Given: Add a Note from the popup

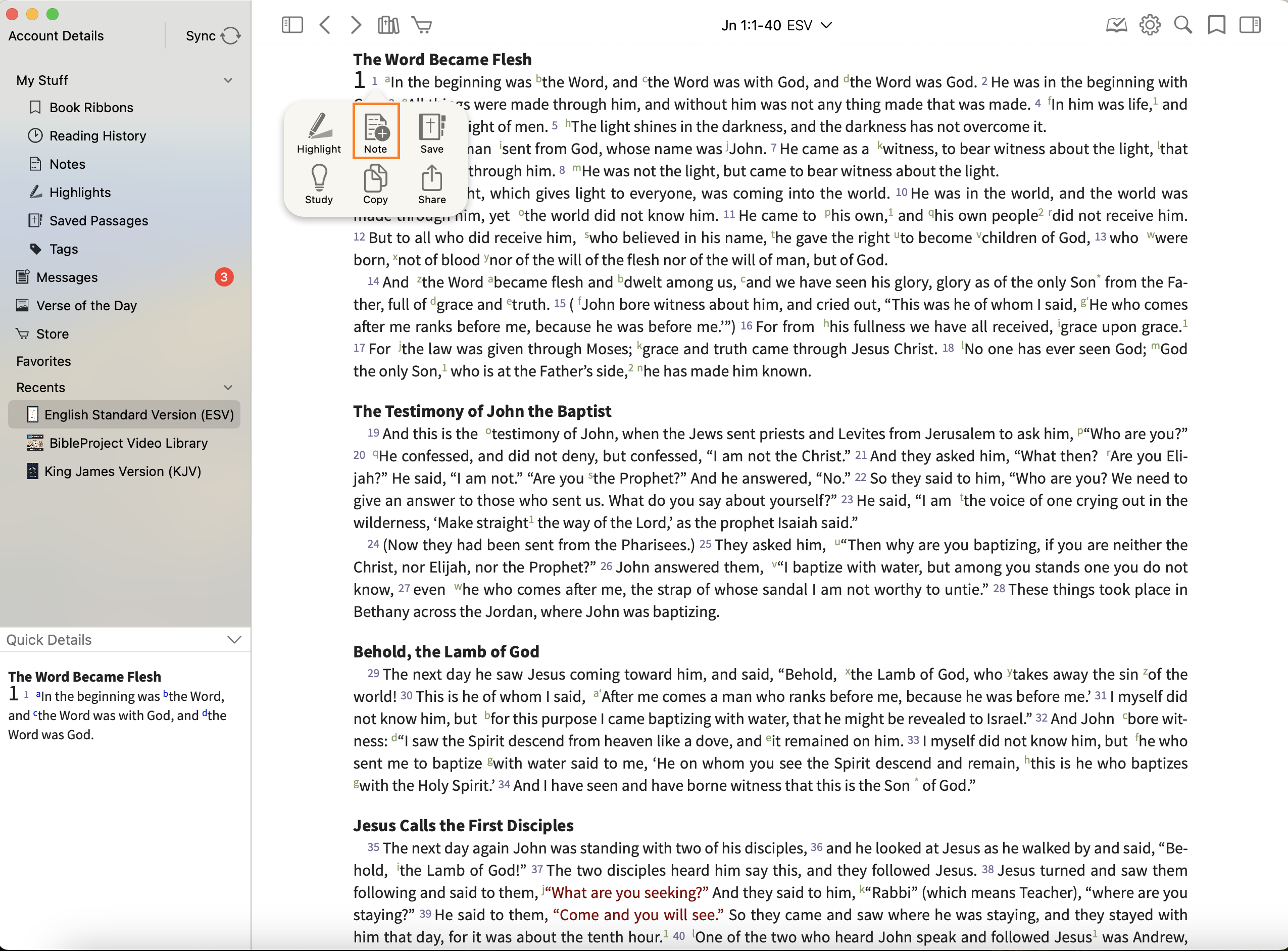Looking at the screenshot, I should pos(376,133).
